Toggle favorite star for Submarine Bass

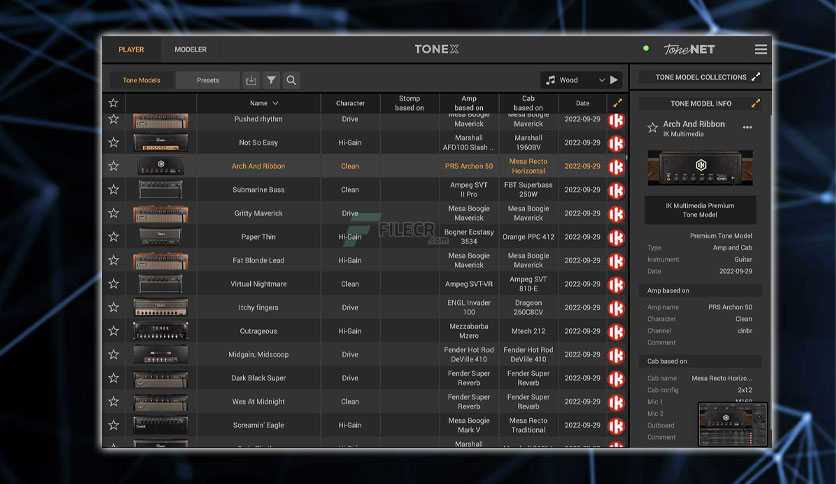pos(113,189)
